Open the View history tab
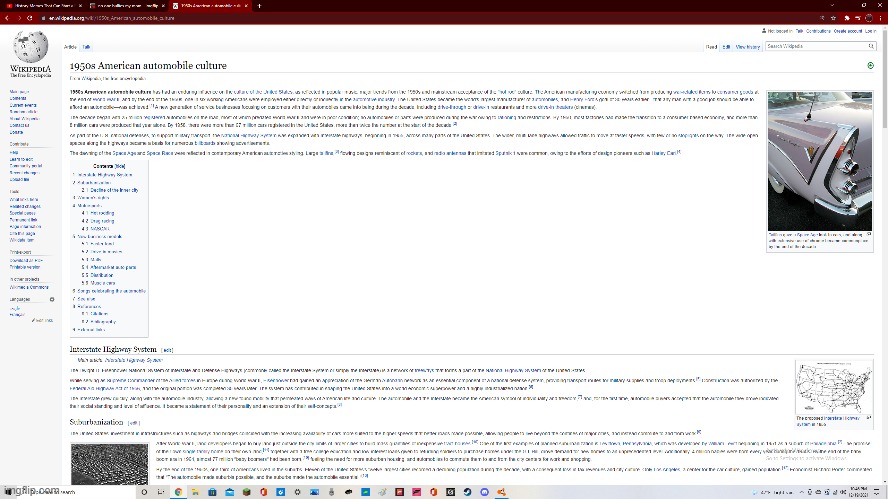 coord(748,47)
